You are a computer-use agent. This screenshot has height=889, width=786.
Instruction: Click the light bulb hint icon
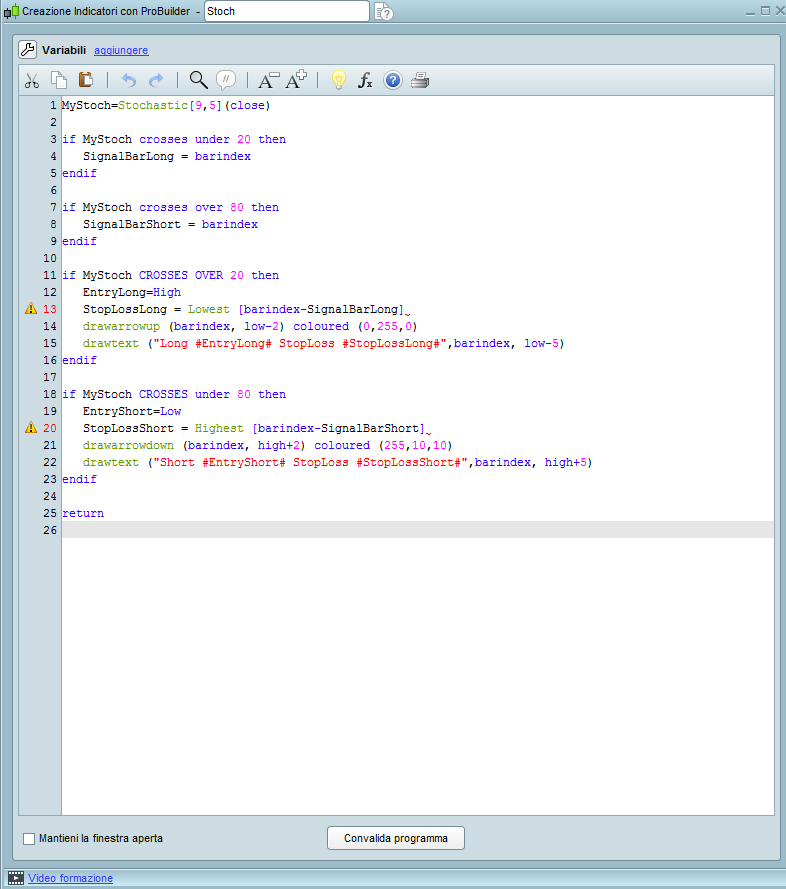338,81
